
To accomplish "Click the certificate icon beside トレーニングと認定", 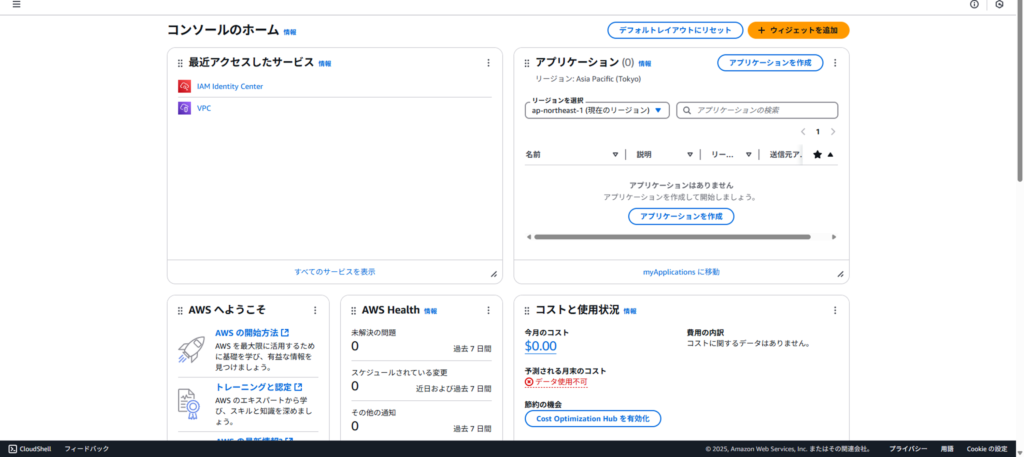I will pyautogui.click(x=189, y=403).
